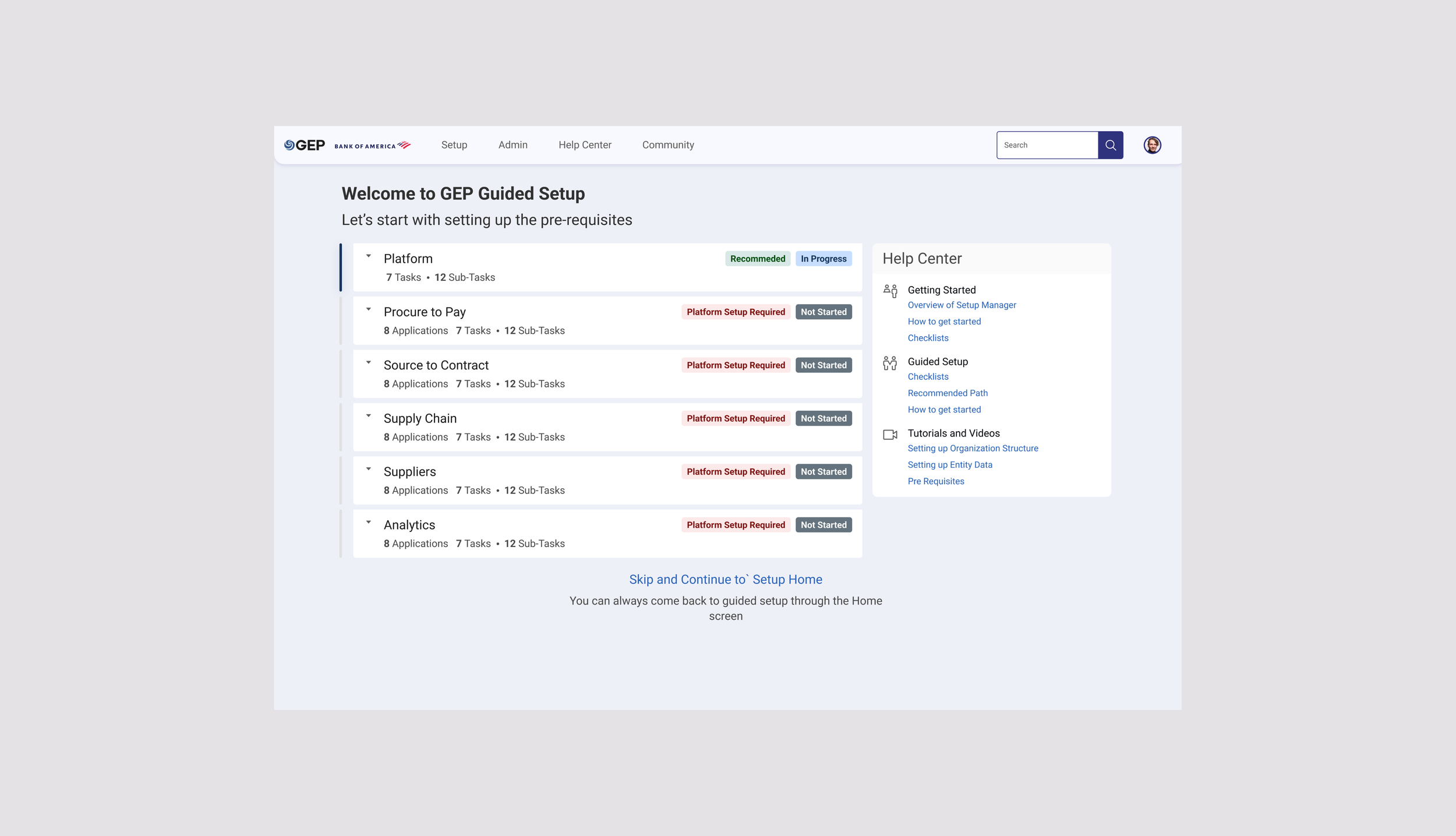Open Overview of Setup Manager link
This screenshot has width=1456, height=836.
pyautogui.click(x=961, y=305)
